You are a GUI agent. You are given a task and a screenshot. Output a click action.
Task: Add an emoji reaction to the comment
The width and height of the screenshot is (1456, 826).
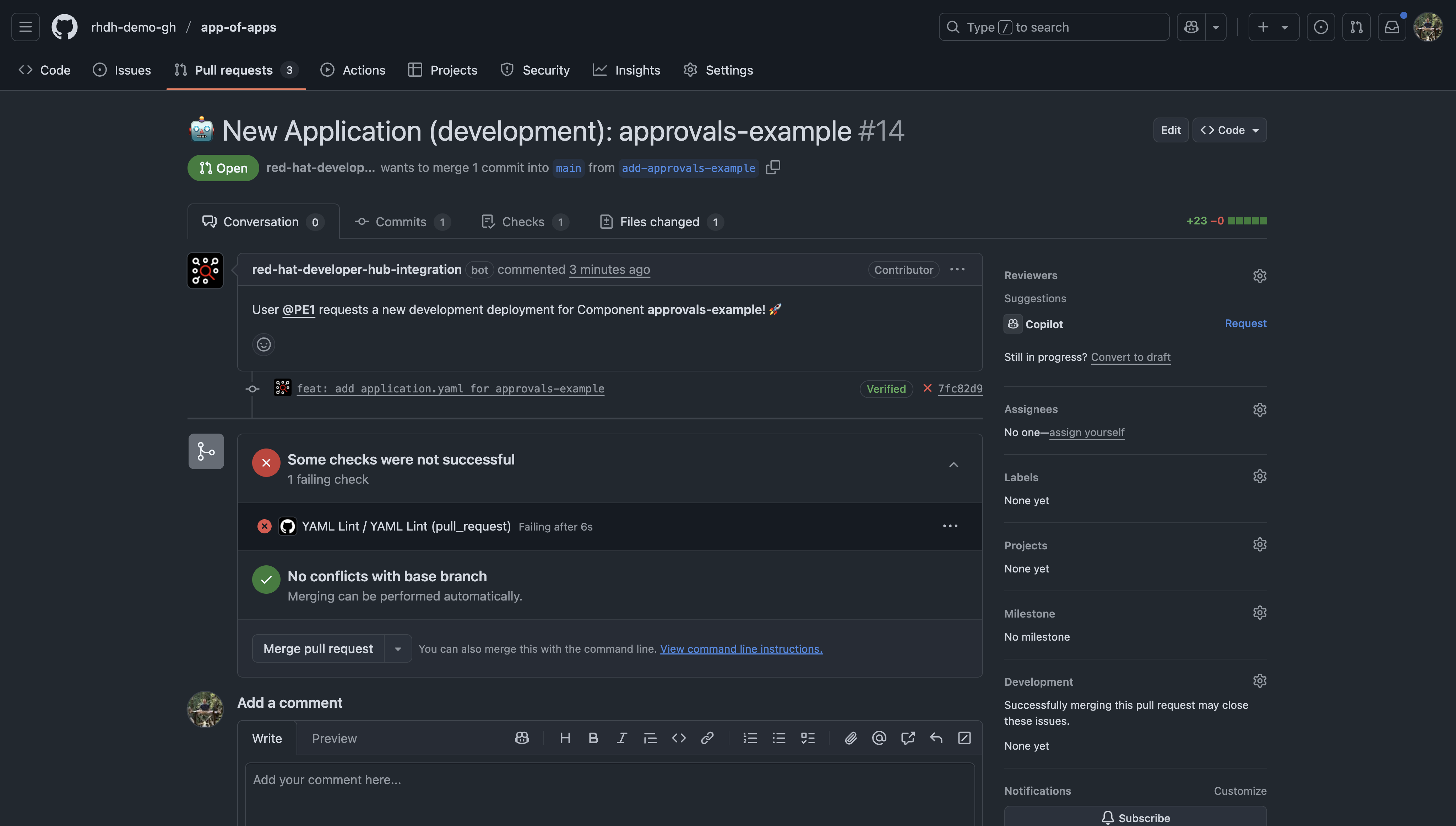coord(263,344)
